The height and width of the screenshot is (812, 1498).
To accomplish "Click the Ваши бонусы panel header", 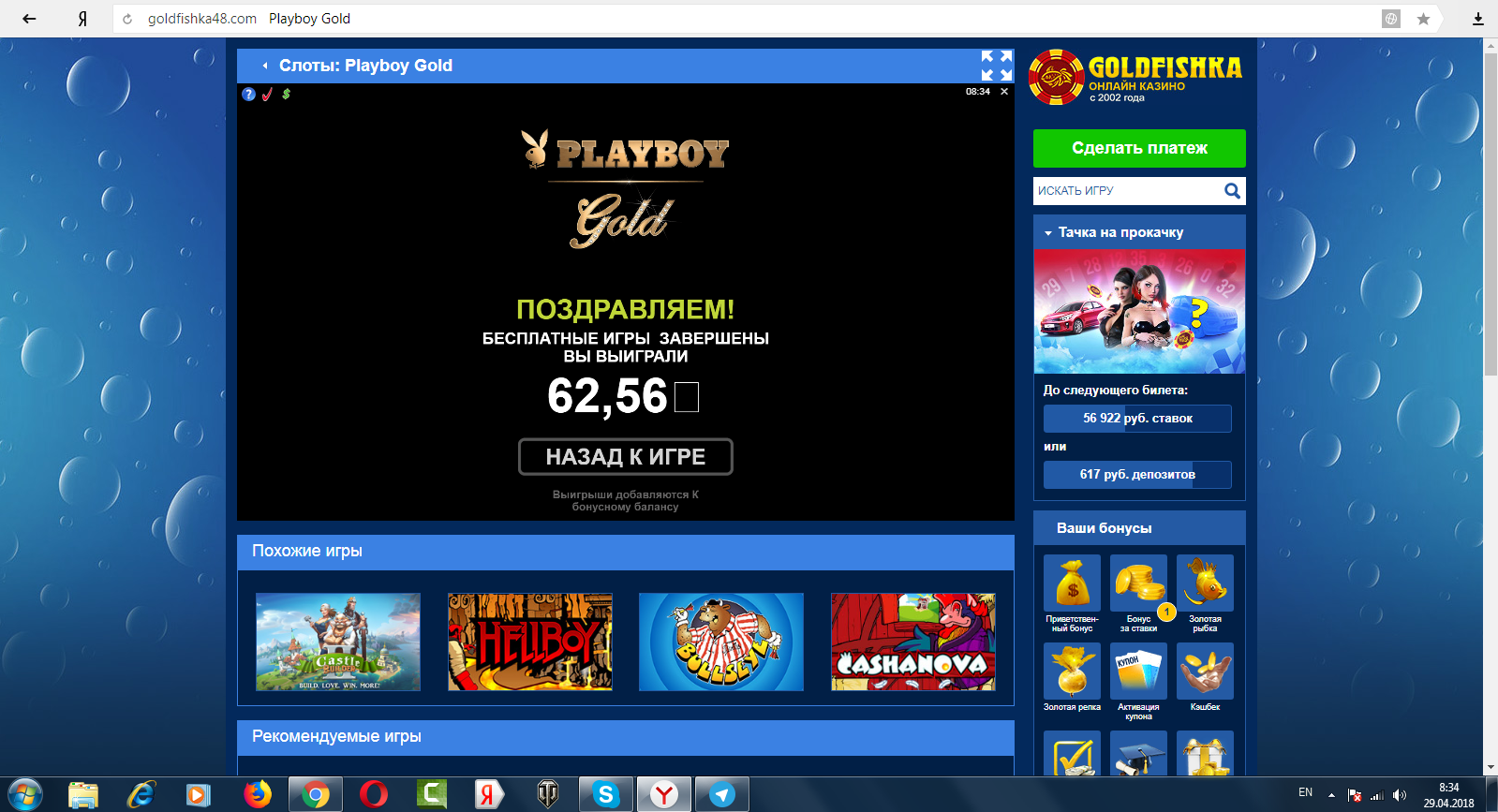I will pyautogui.click(x=1139, y=528).
